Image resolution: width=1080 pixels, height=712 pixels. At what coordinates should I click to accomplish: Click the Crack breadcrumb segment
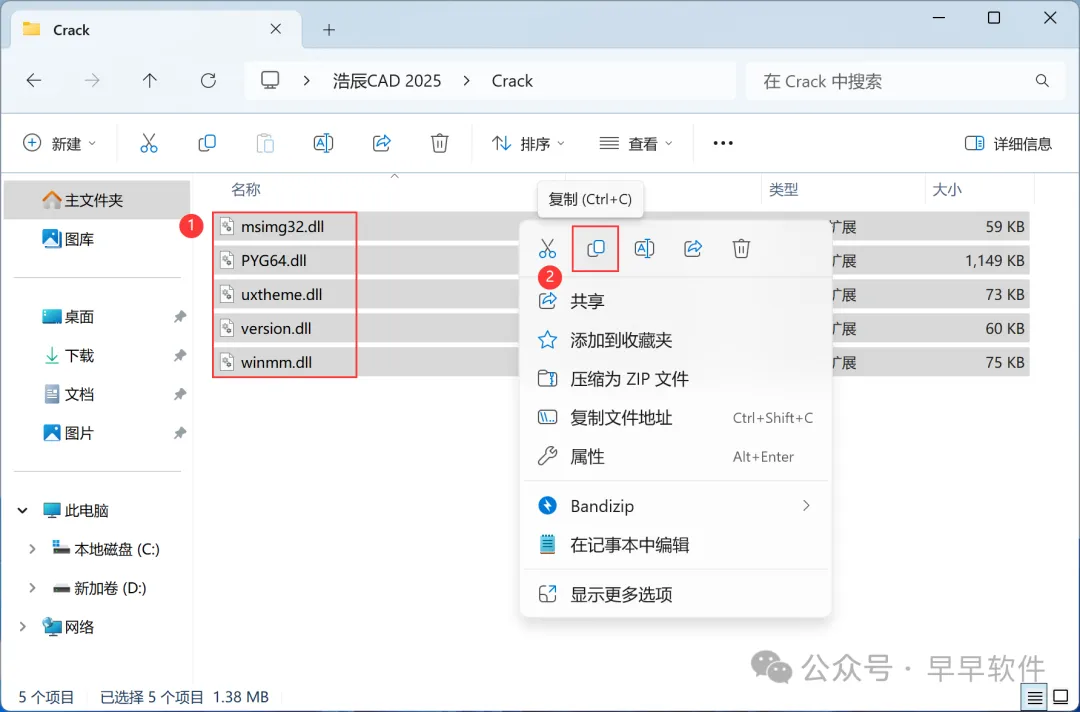coord(512,81)
